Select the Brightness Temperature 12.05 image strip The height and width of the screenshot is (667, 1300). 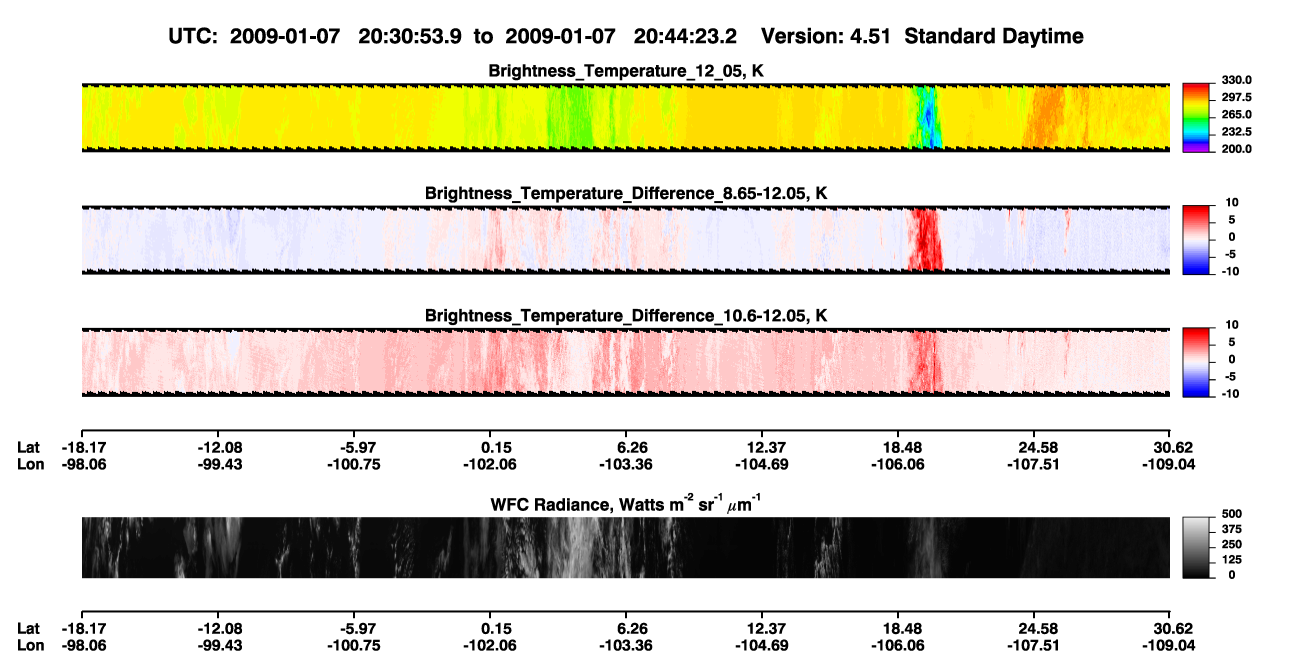pos(626,118)
